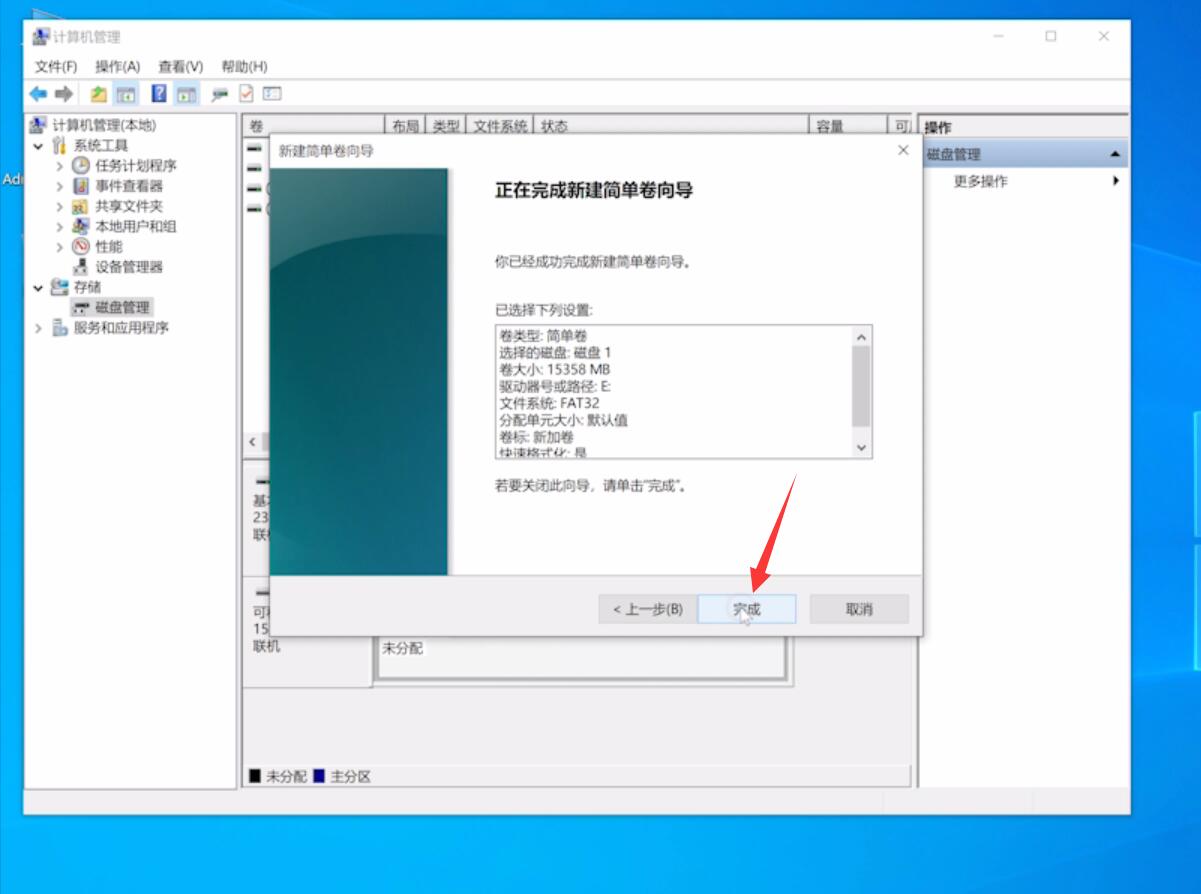Open Help via the blue question-mark icon

tap(159, 94)
